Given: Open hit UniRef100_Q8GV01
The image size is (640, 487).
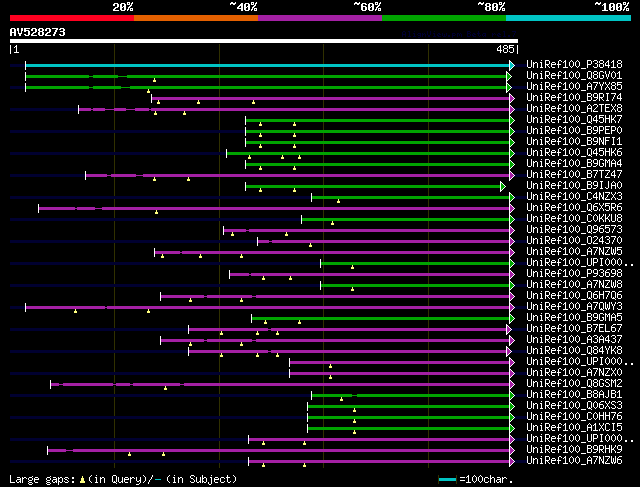Looking at the screenshot, I should pyautogui.click(x=574, y=76).
